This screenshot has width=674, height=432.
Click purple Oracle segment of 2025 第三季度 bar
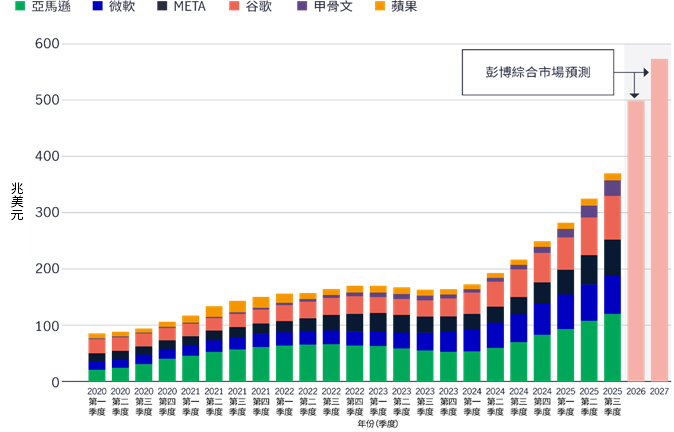(612, 188)
